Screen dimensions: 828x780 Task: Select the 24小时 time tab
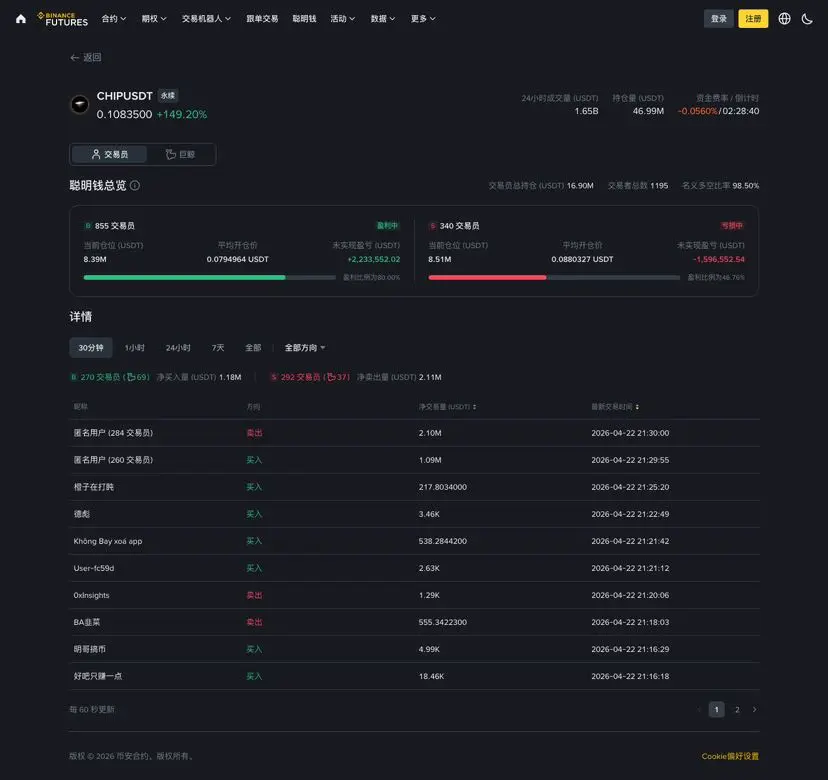coord(178,347)
